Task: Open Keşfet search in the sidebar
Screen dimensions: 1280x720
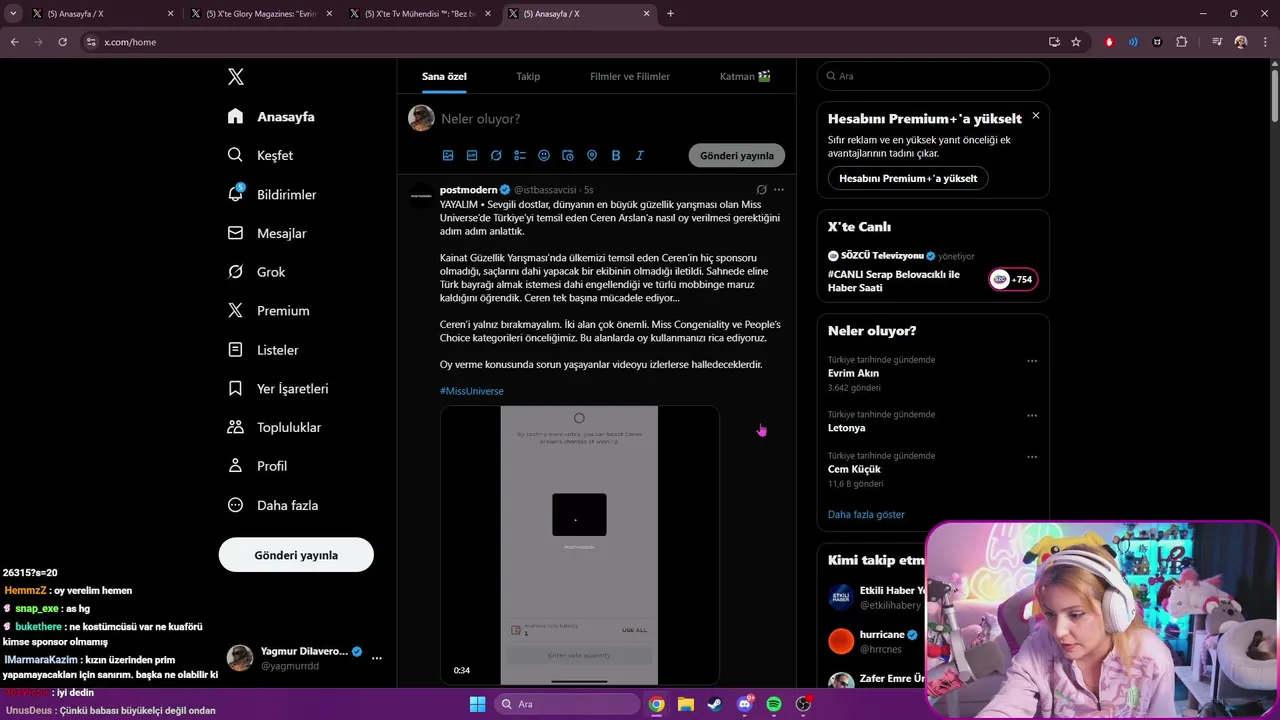Action: pos(260,155)
